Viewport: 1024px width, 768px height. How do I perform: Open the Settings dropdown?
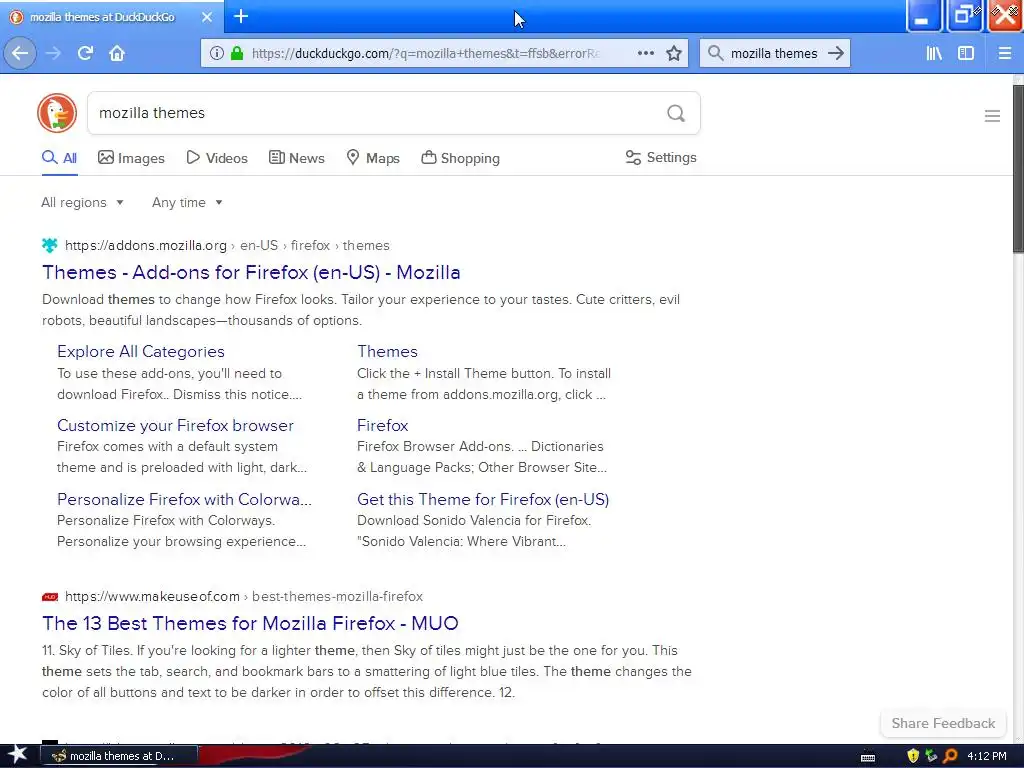pyautogui.click(x=661, y=157)
